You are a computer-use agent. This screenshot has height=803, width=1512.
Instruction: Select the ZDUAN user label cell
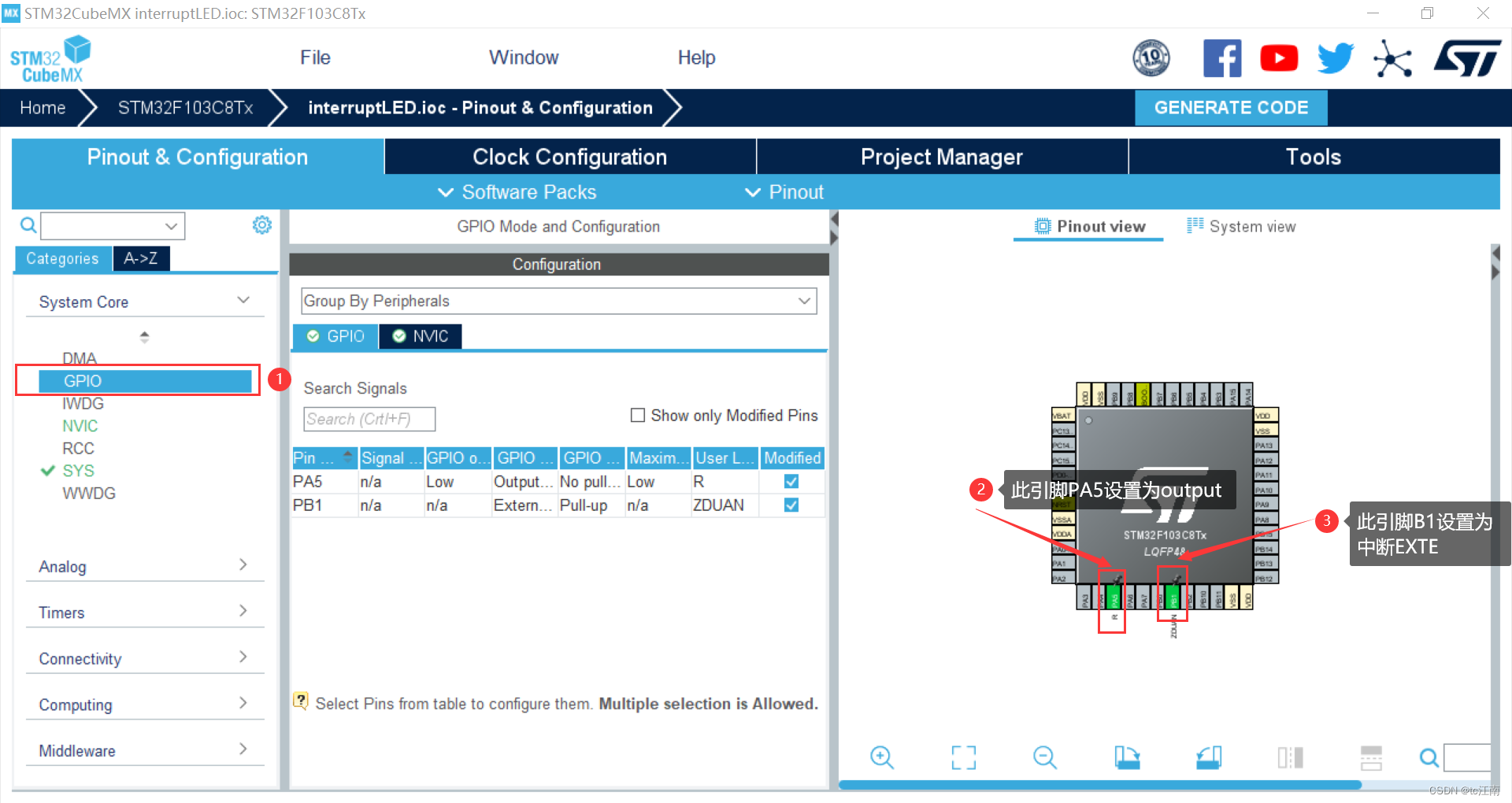coord(725,505)
